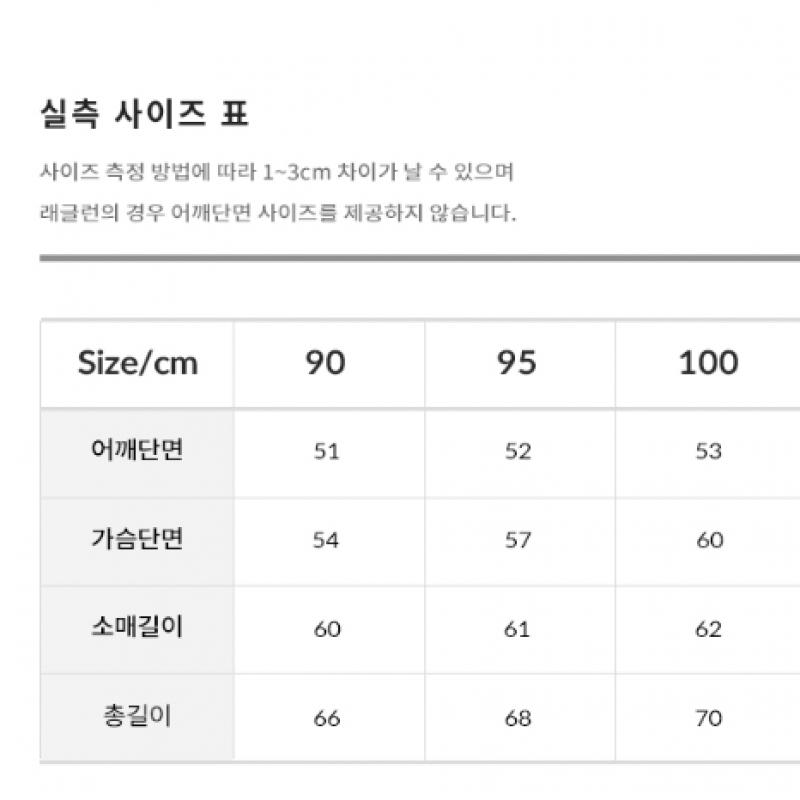Click sleeve length 62 for size 100

coord(708,629)
